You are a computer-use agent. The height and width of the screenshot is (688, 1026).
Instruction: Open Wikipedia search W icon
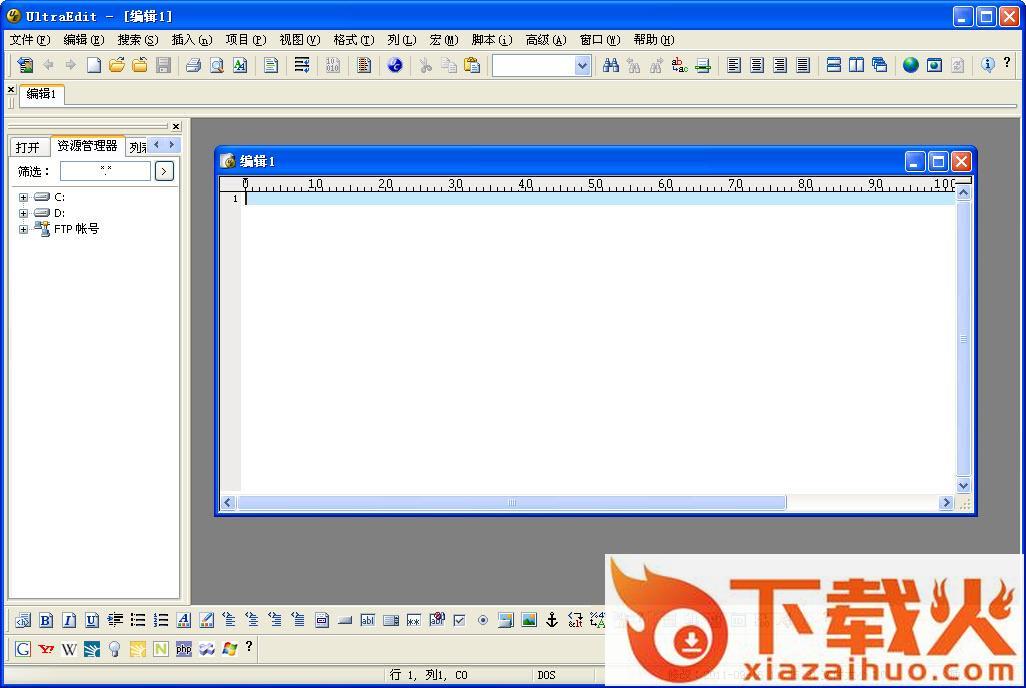(x=69, y=649)
